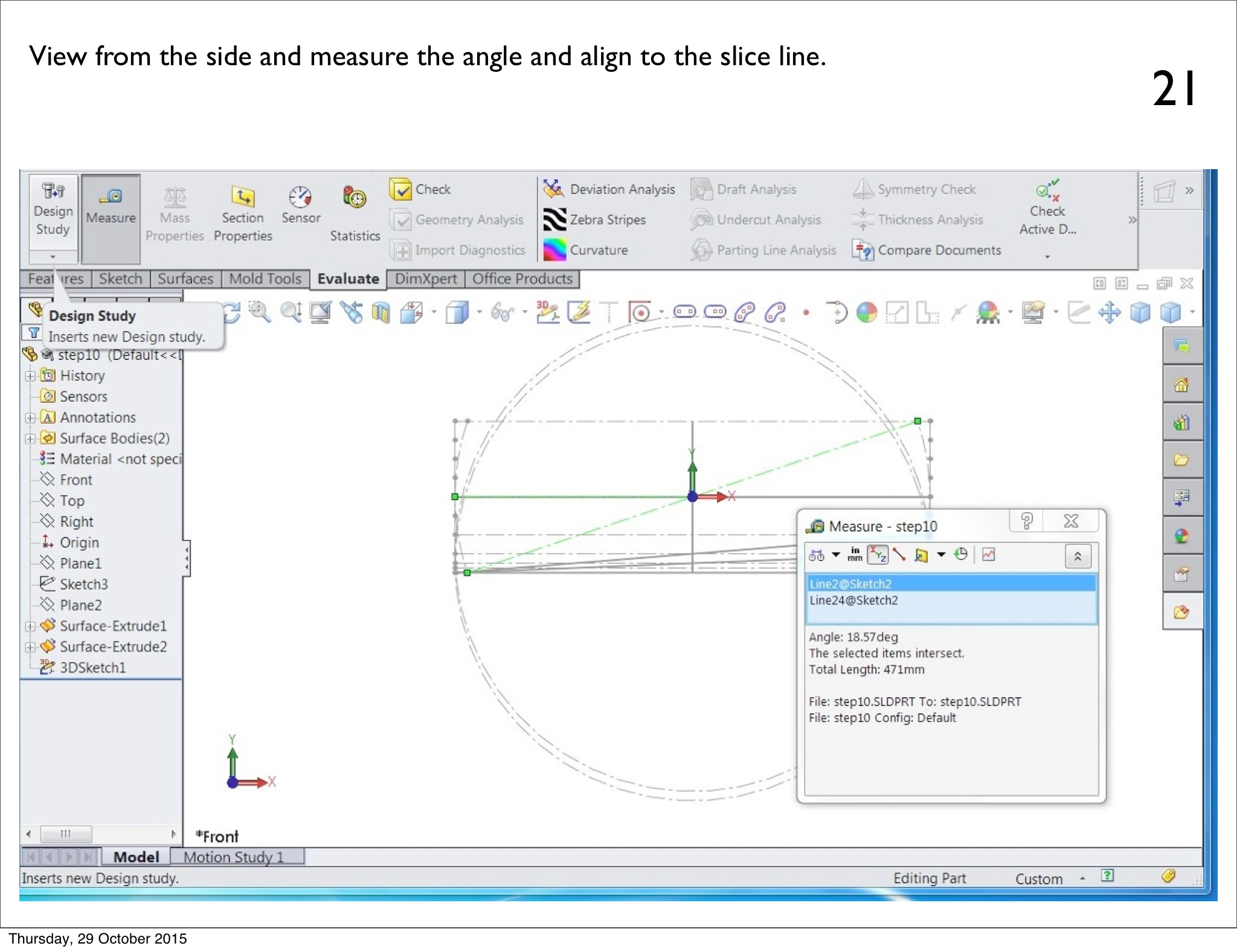This screenshot has height=952, width=1237.
Task: Collapse the Measure dialog with the chevron
Action: [1078, 556]
